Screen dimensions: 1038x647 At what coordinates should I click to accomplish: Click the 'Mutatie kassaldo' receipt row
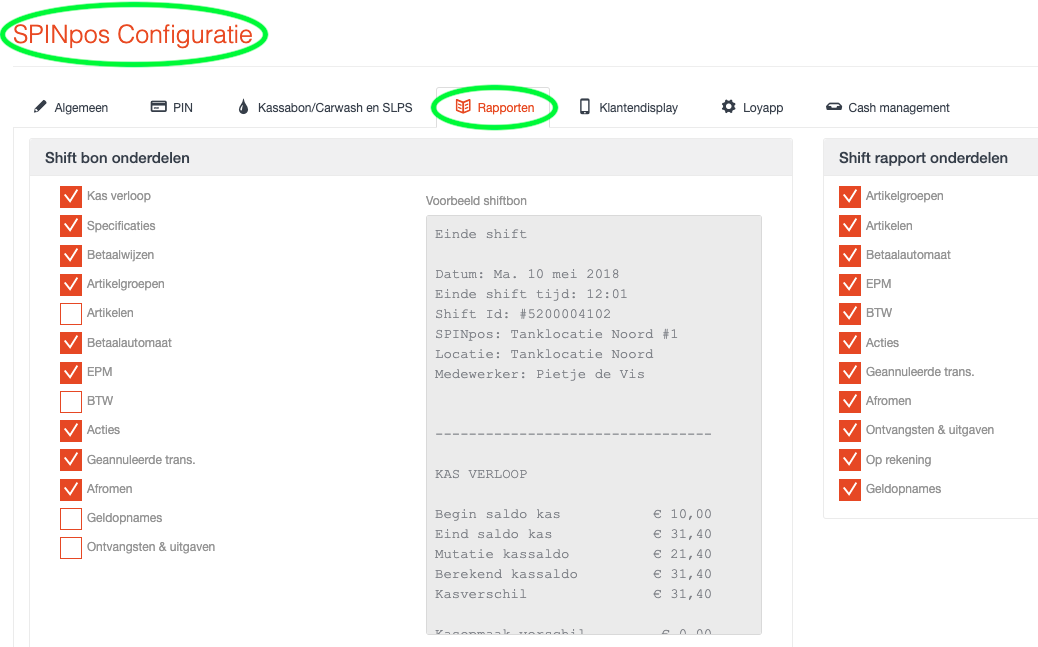[x=573, y=554]
